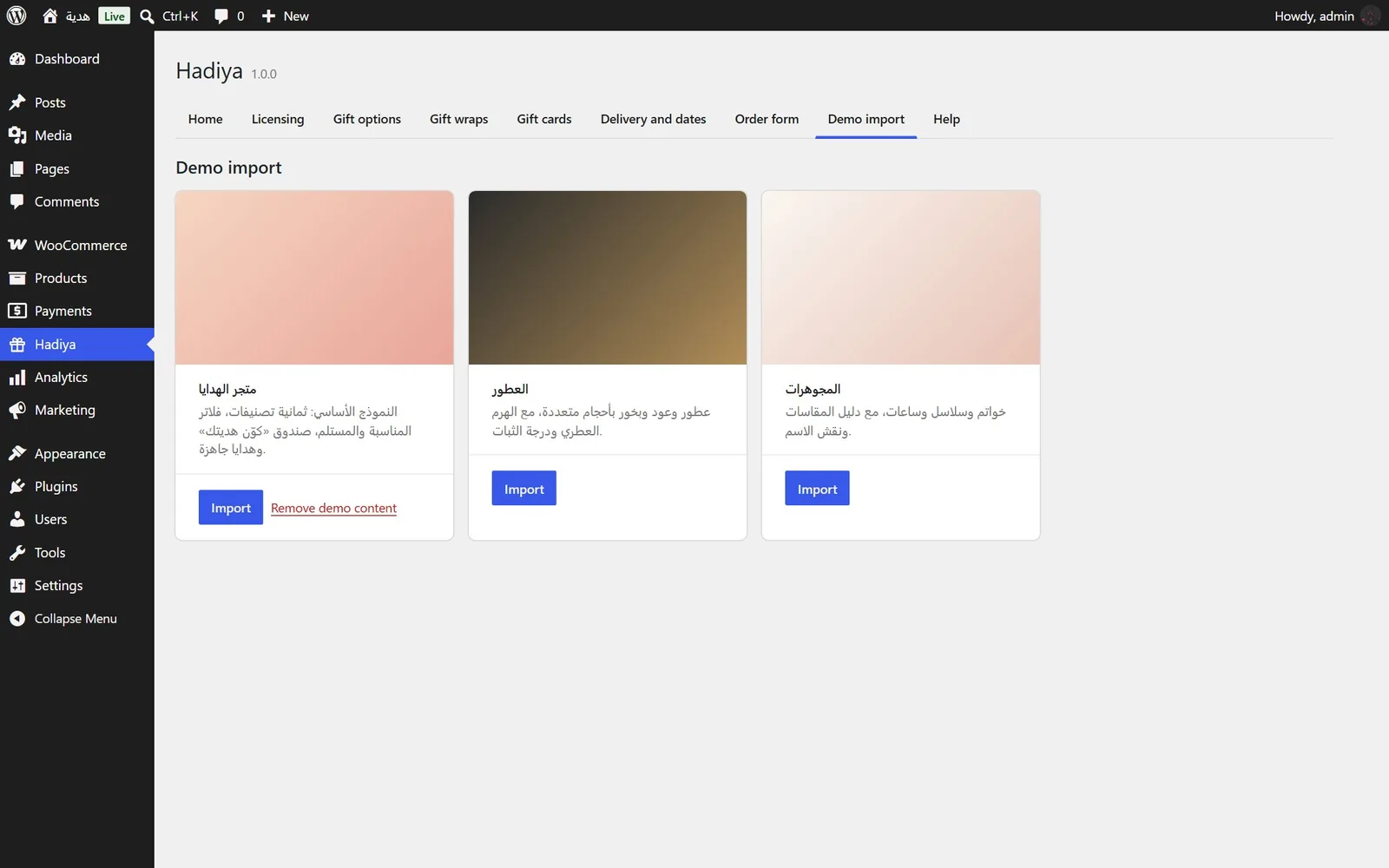This screenshot has width=1389, height=868.
Task: Click the Posts pin icon
Action: 17,102
